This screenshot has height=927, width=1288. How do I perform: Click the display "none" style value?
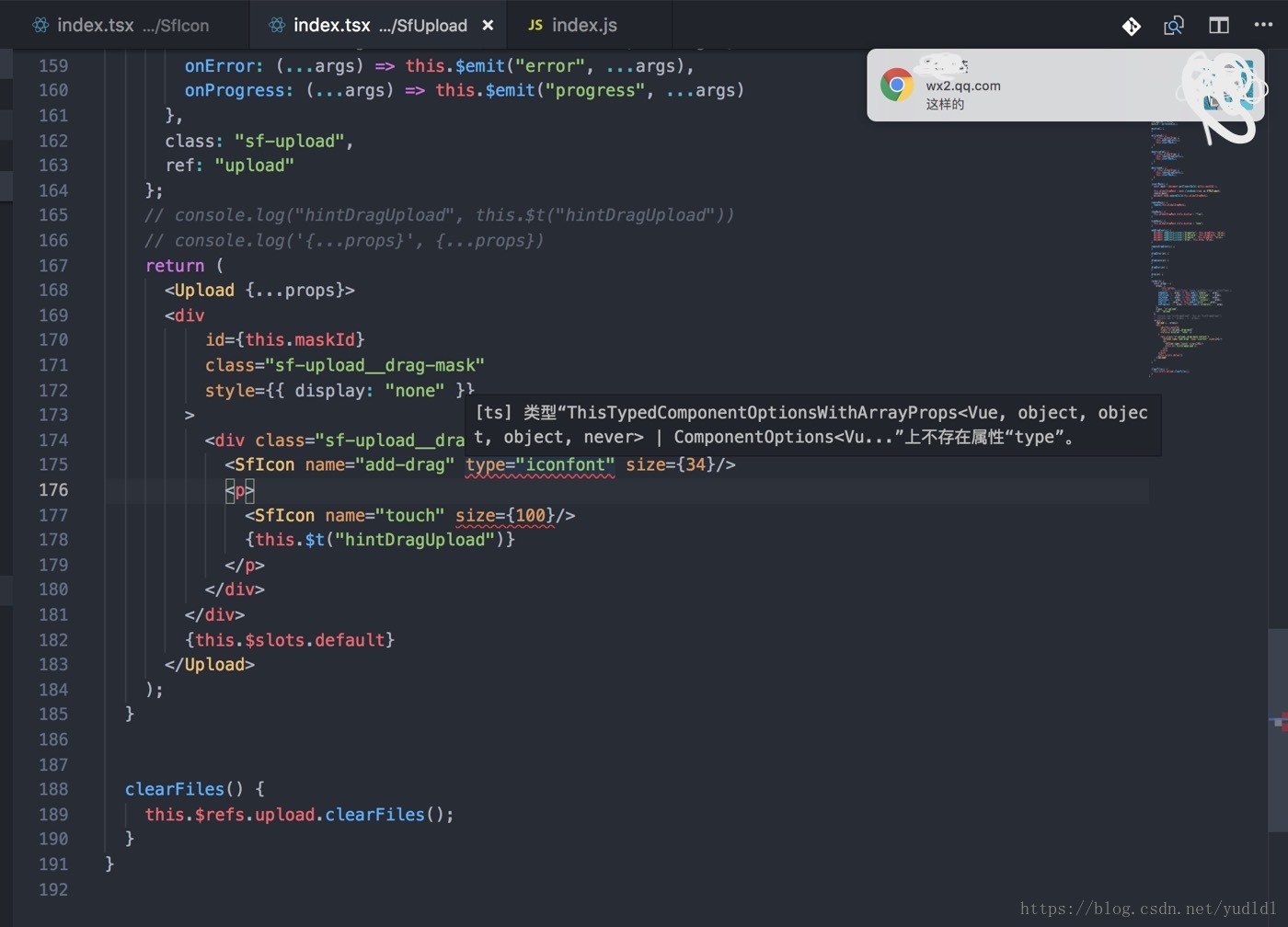coord(415,391)
